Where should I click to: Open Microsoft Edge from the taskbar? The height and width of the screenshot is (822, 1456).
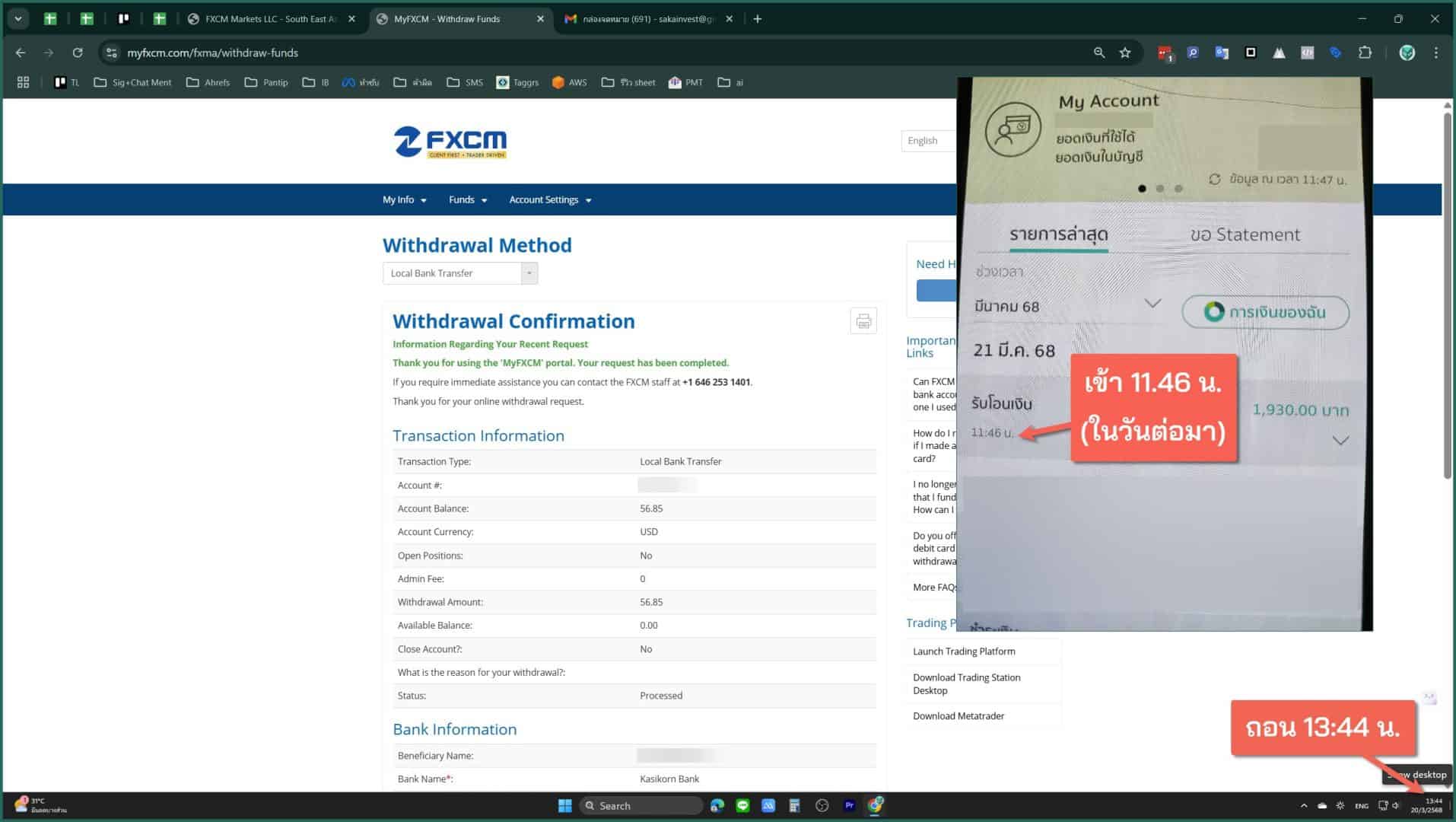click(717, 805)
